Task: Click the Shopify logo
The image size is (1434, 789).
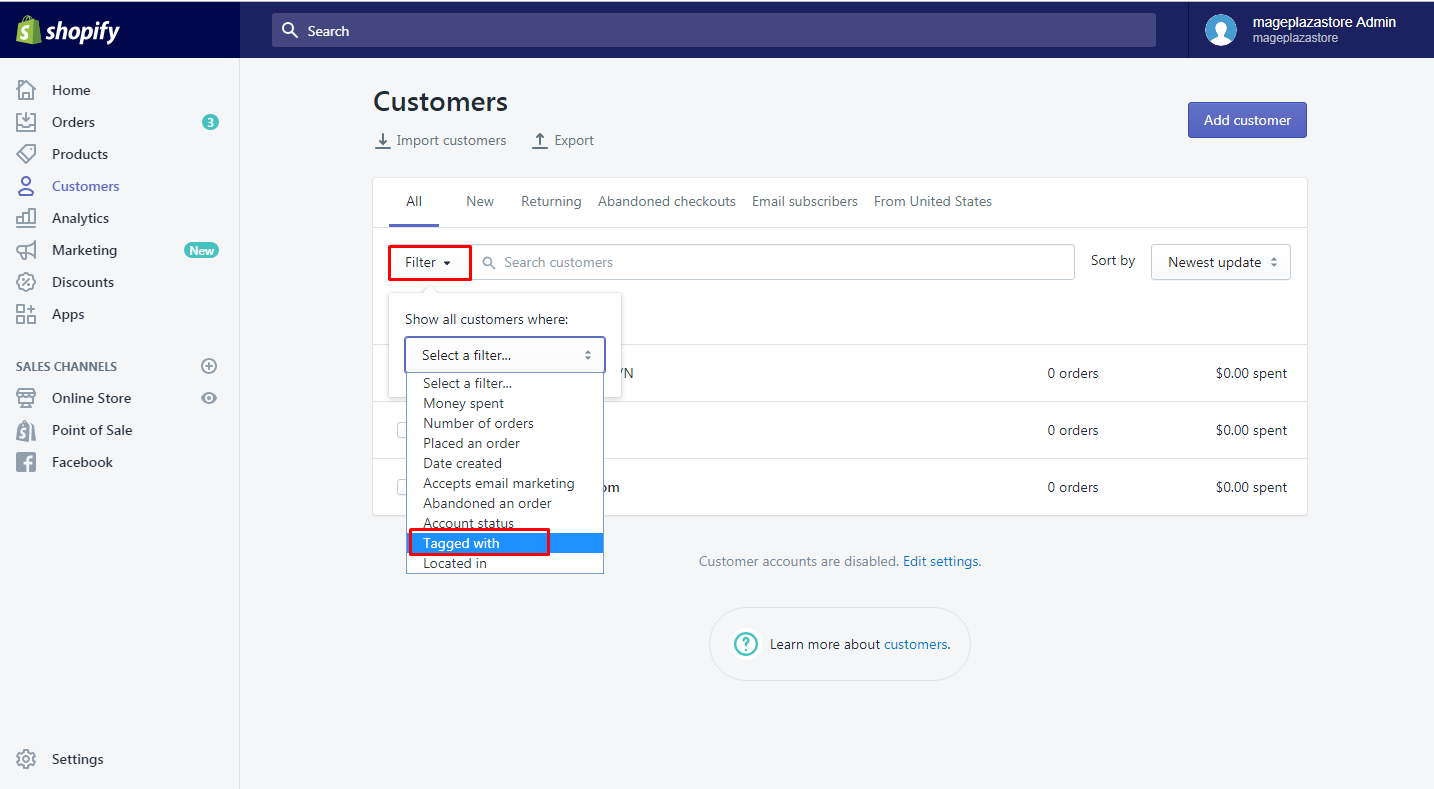Action: (x=67, y=30)
